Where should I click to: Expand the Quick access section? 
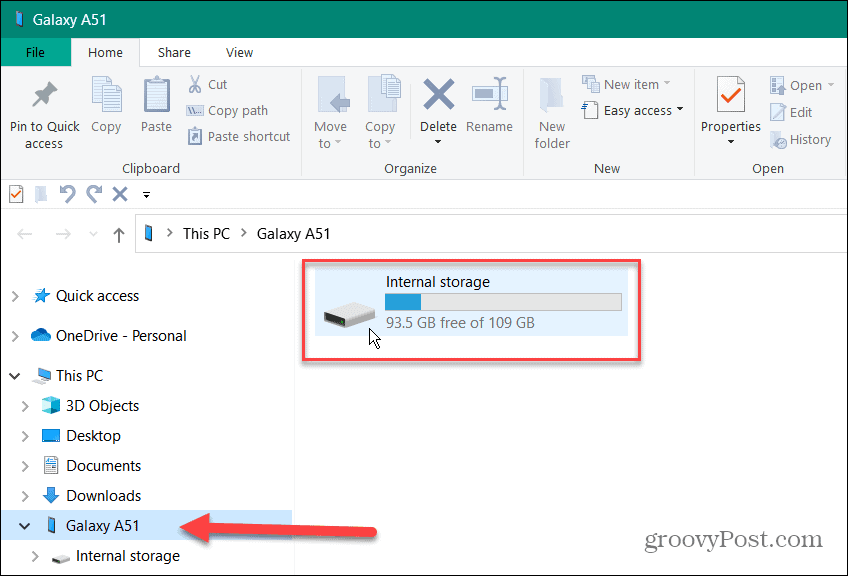[x=16, y=295]
